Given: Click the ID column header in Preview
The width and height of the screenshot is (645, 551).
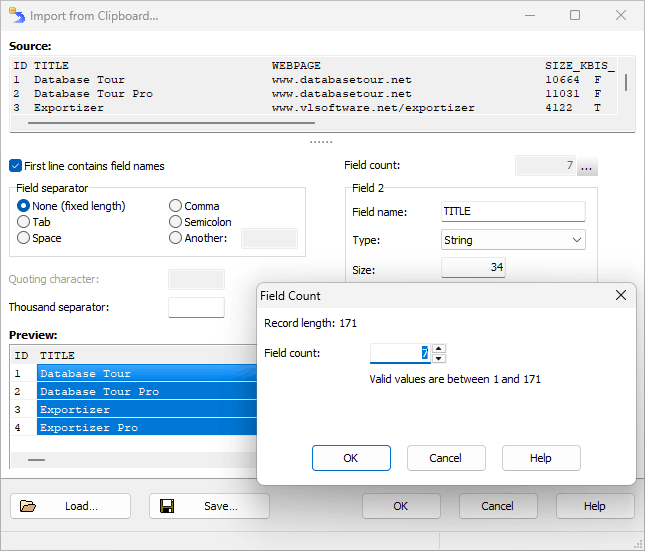Looking at the screenshot, I should (21, 356).
